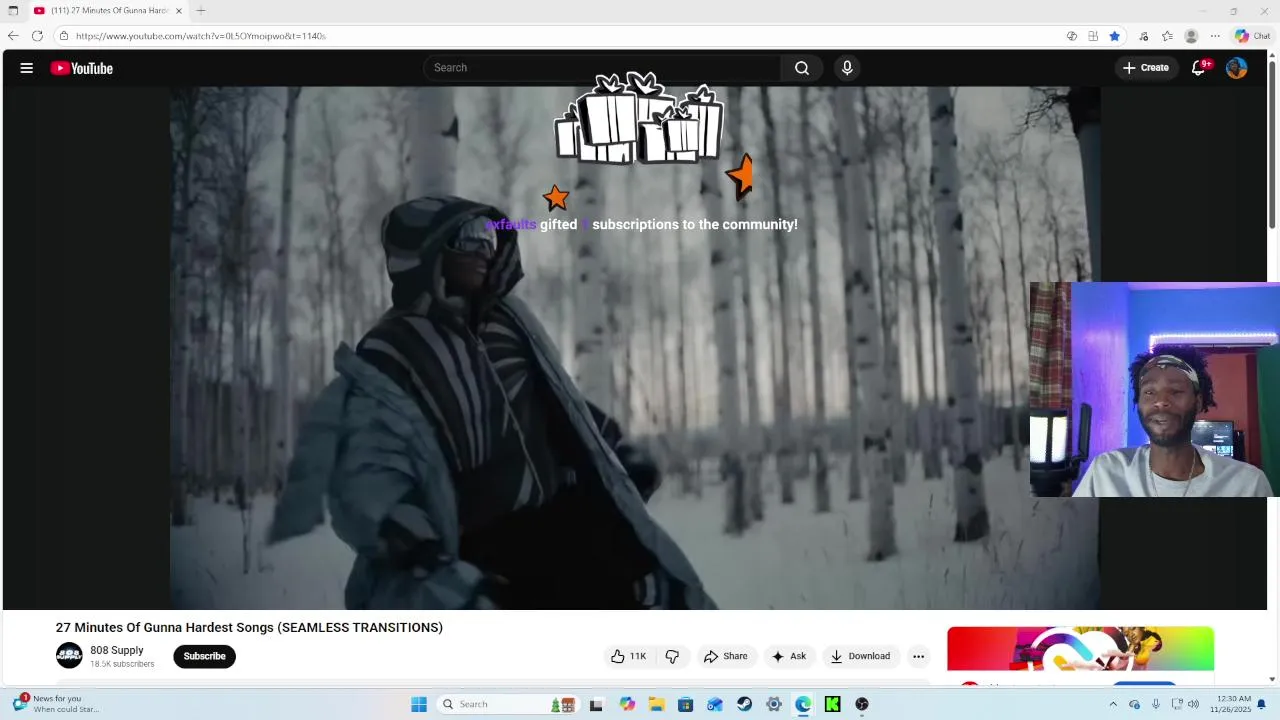Screen dimensions: 1280x720
Task: Go back using browser back arrow
Action: click(13, 36)
